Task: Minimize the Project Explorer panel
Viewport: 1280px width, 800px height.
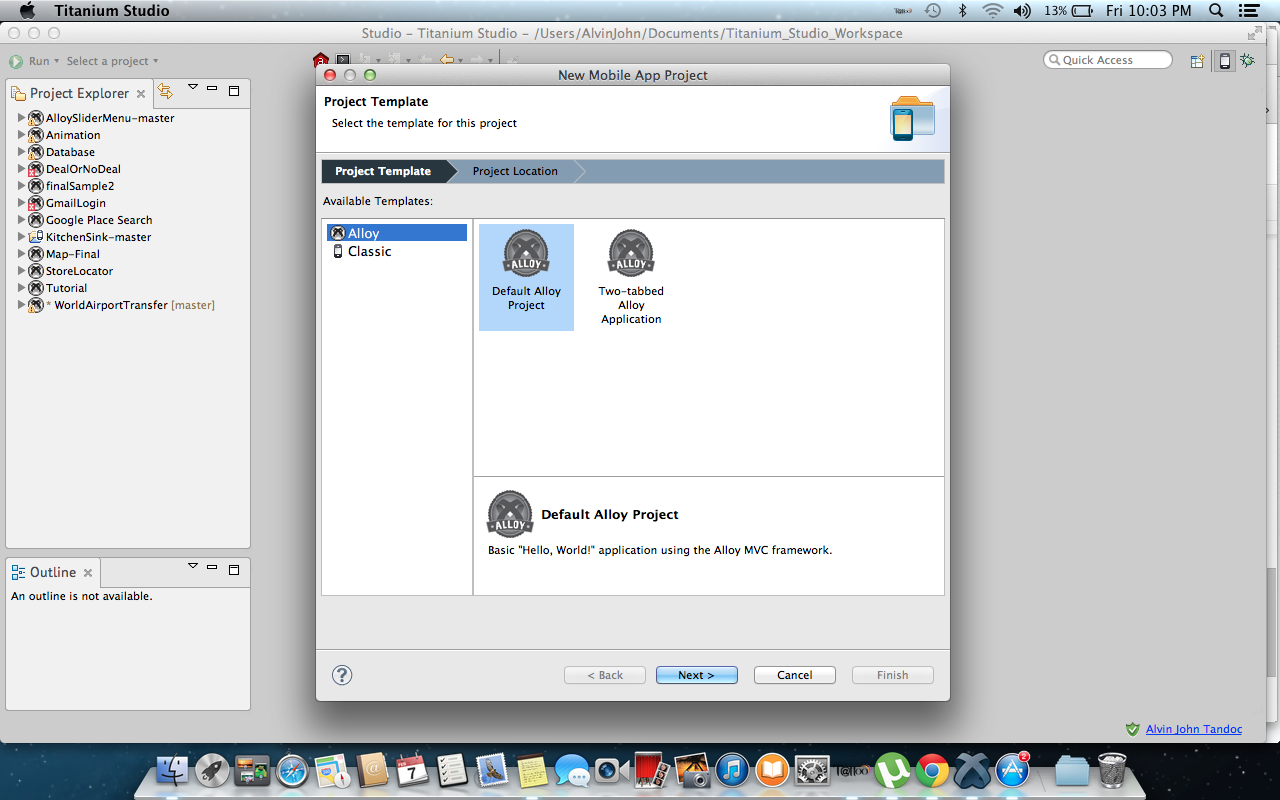Action: (212, 88)
